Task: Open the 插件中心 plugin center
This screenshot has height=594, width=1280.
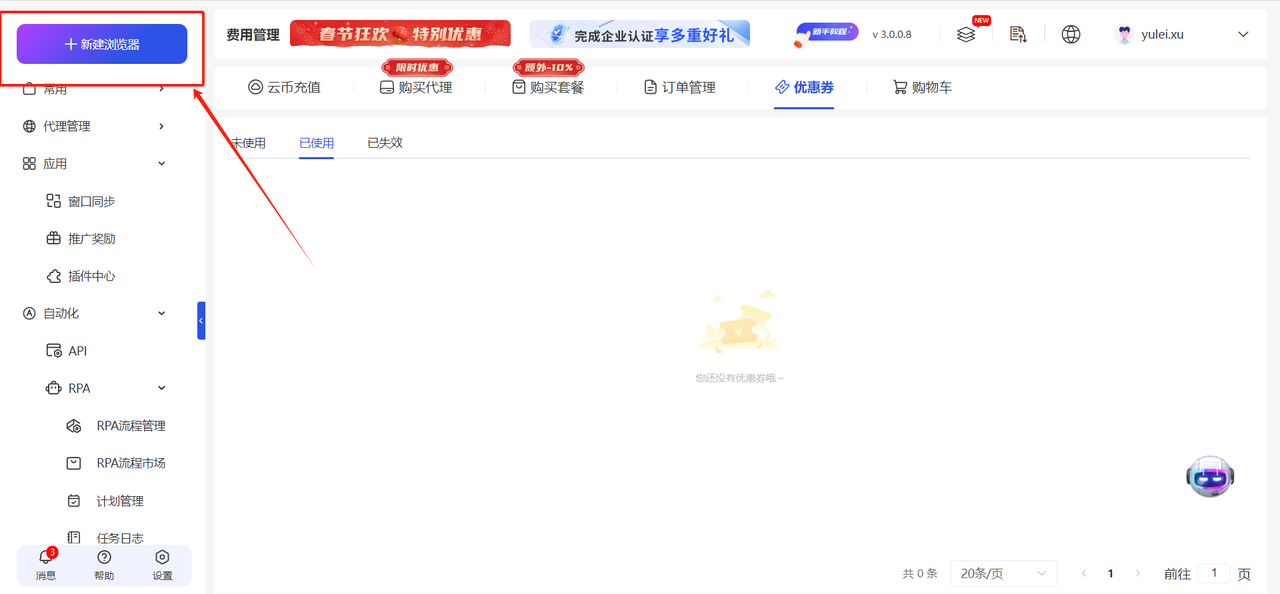Action: [x=92, y=275]
